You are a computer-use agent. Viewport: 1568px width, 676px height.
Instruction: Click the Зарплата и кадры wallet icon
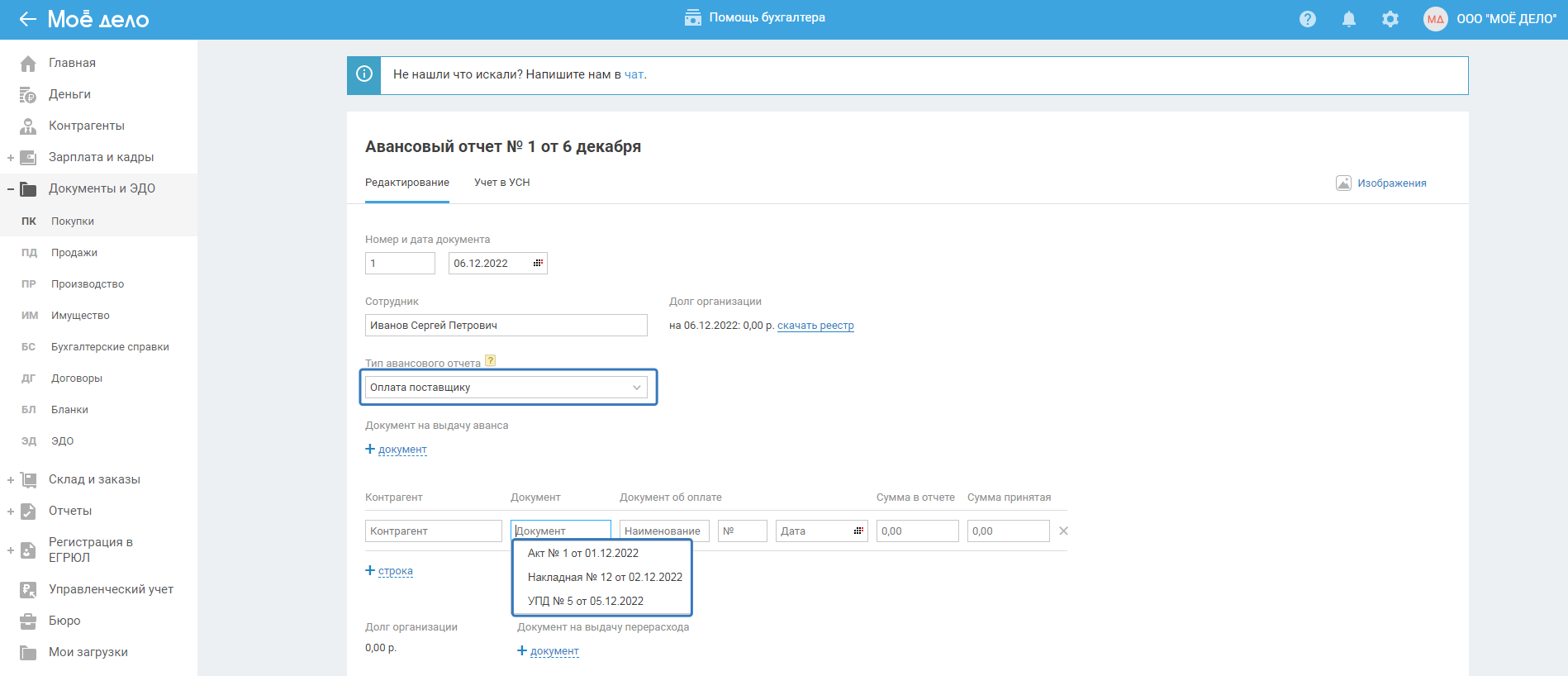[28, 157]
